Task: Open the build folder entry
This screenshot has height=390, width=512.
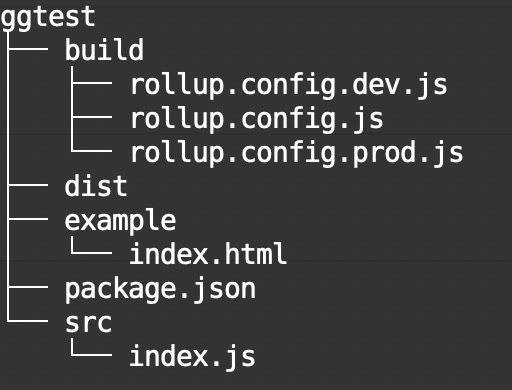Action: [x=104, y=50]
